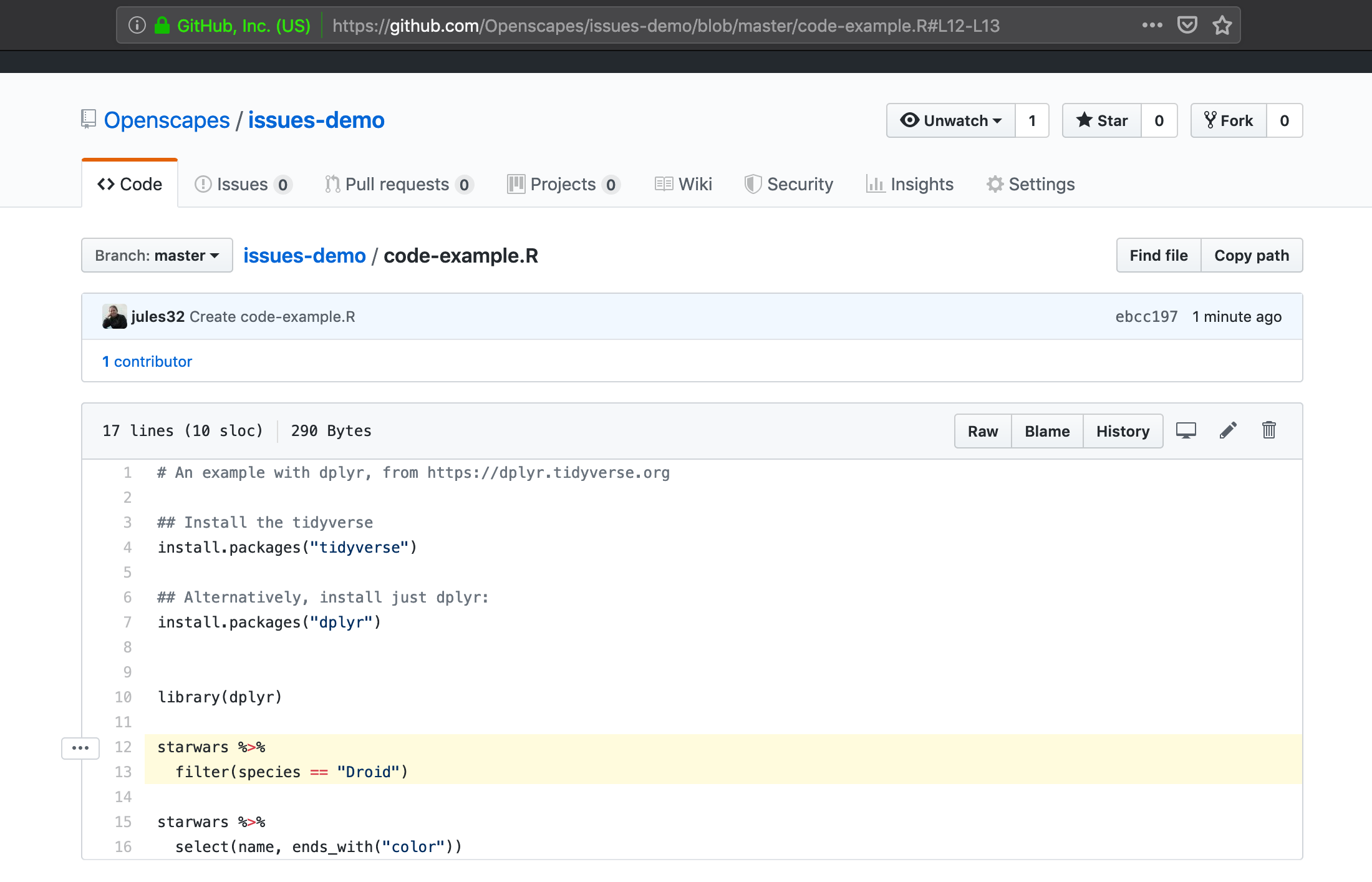Go to Openscapes organization link
Image resolution: width=1372 pixels, height=882 pixels.
coord(167,120)
